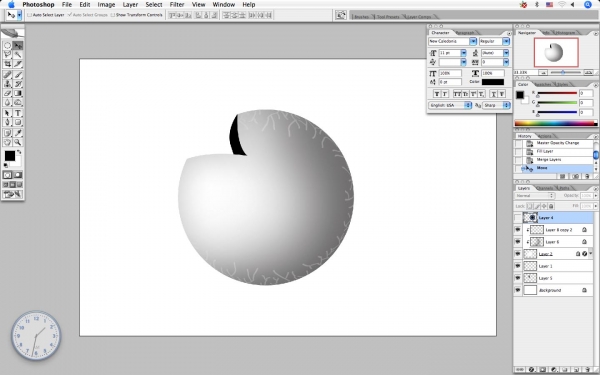Select the Move tool in toolbox
Screen dimensions: 600x375
[18, 46]
